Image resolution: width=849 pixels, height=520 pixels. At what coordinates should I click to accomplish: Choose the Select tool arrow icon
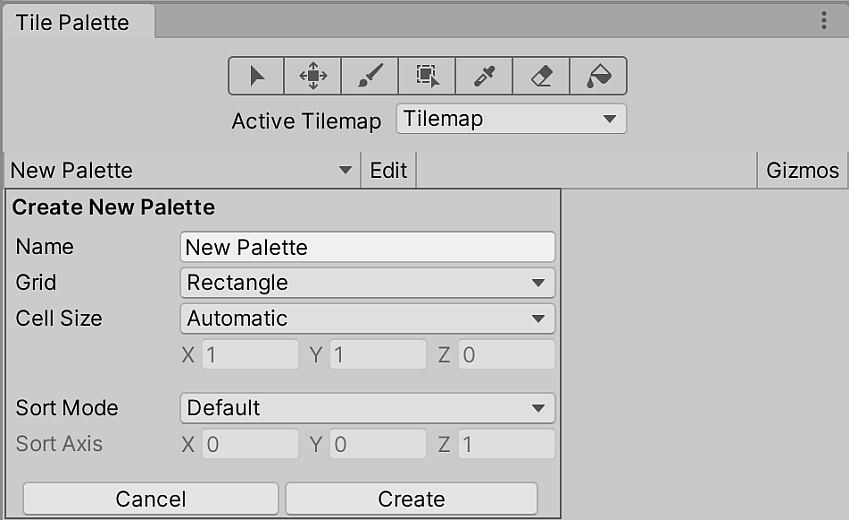tap(257, 76)
